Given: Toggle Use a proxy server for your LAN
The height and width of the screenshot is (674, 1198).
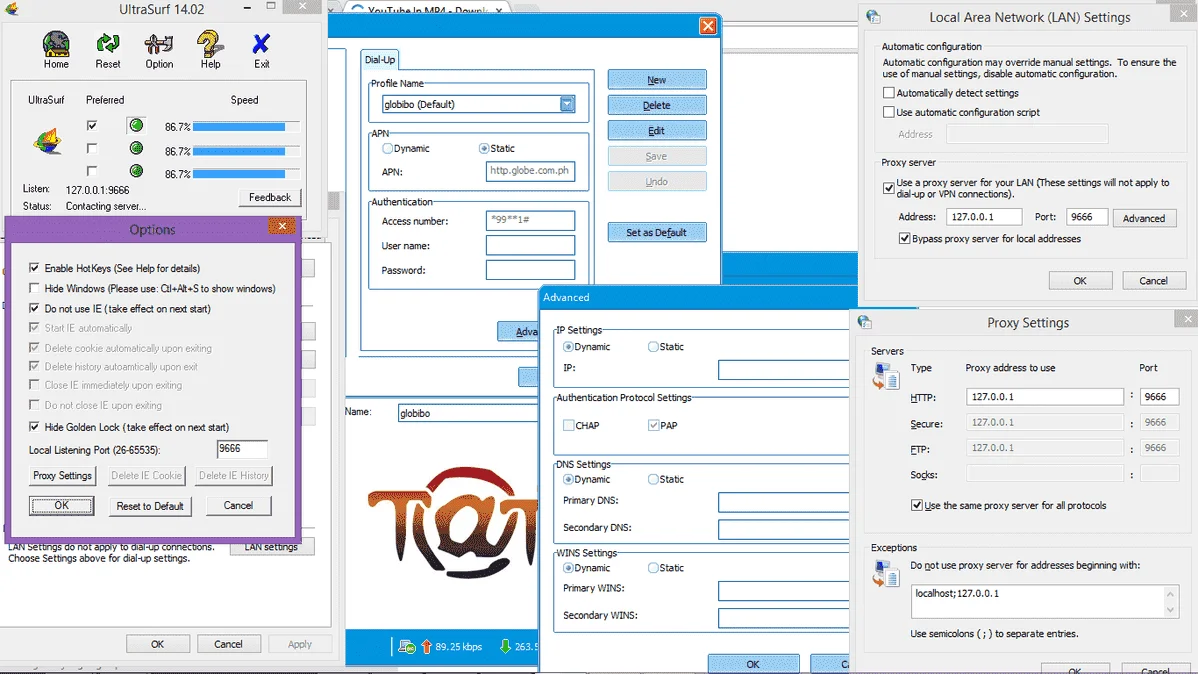Looking at the screenshot, I should (x=889, y=188).
